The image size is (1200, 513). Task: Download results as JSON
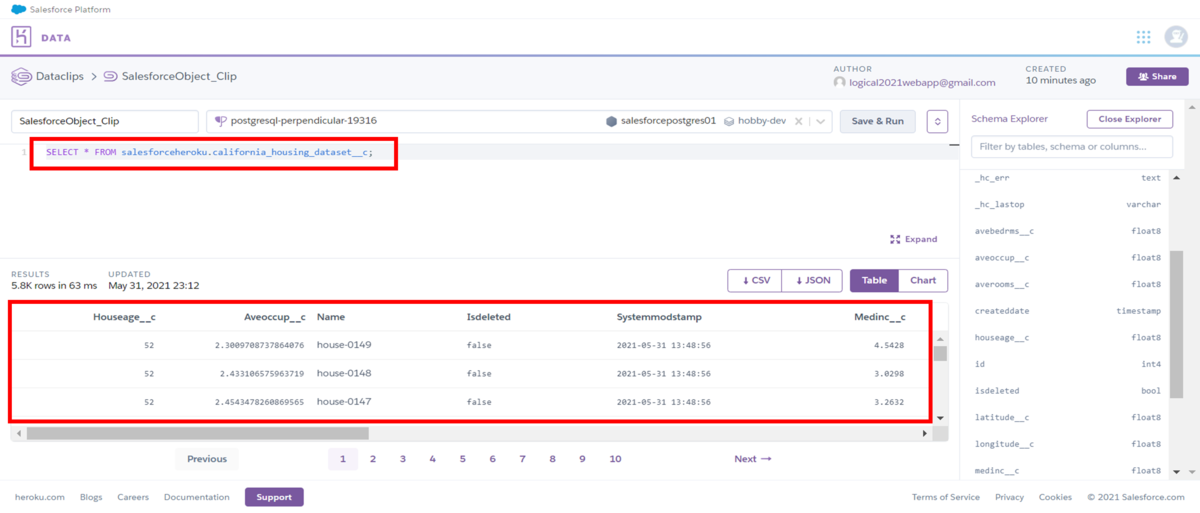[812, 280]
